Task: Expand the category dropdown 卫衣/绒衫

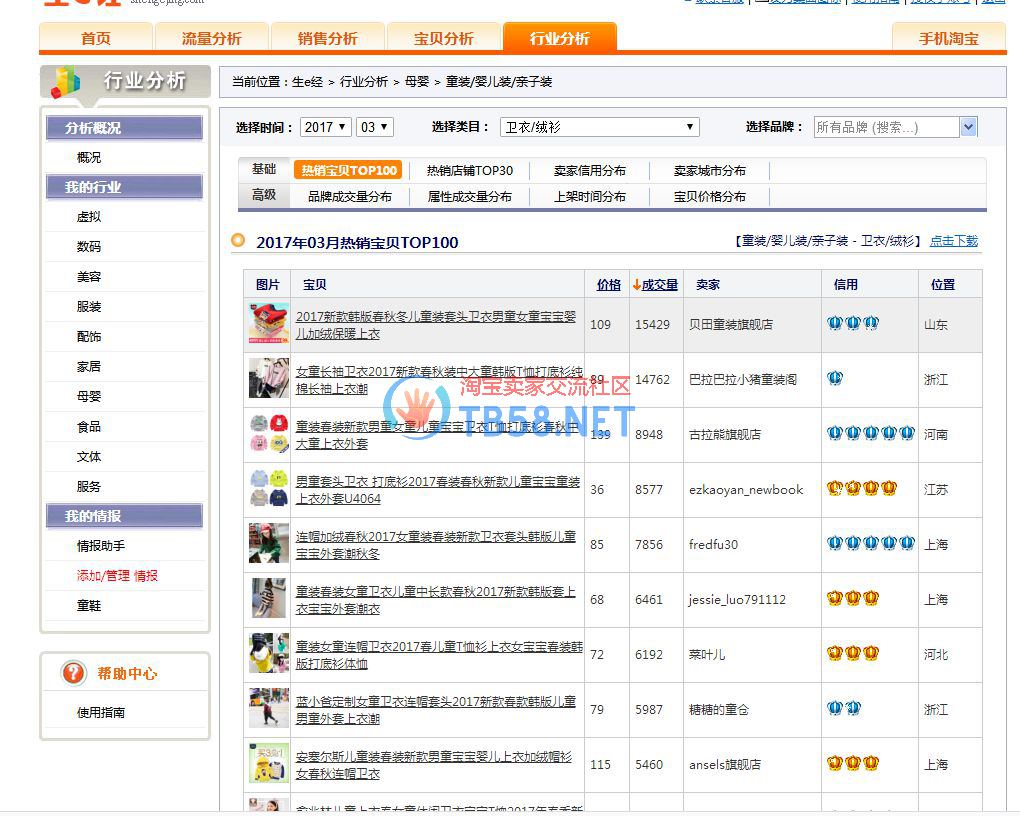Action: click(x=599, y=127)
